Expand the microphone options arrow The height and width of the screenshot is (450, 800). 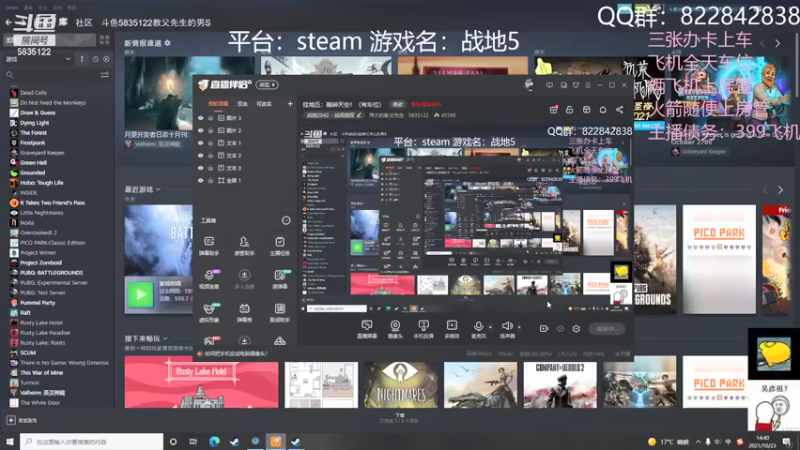coord(490,327)
